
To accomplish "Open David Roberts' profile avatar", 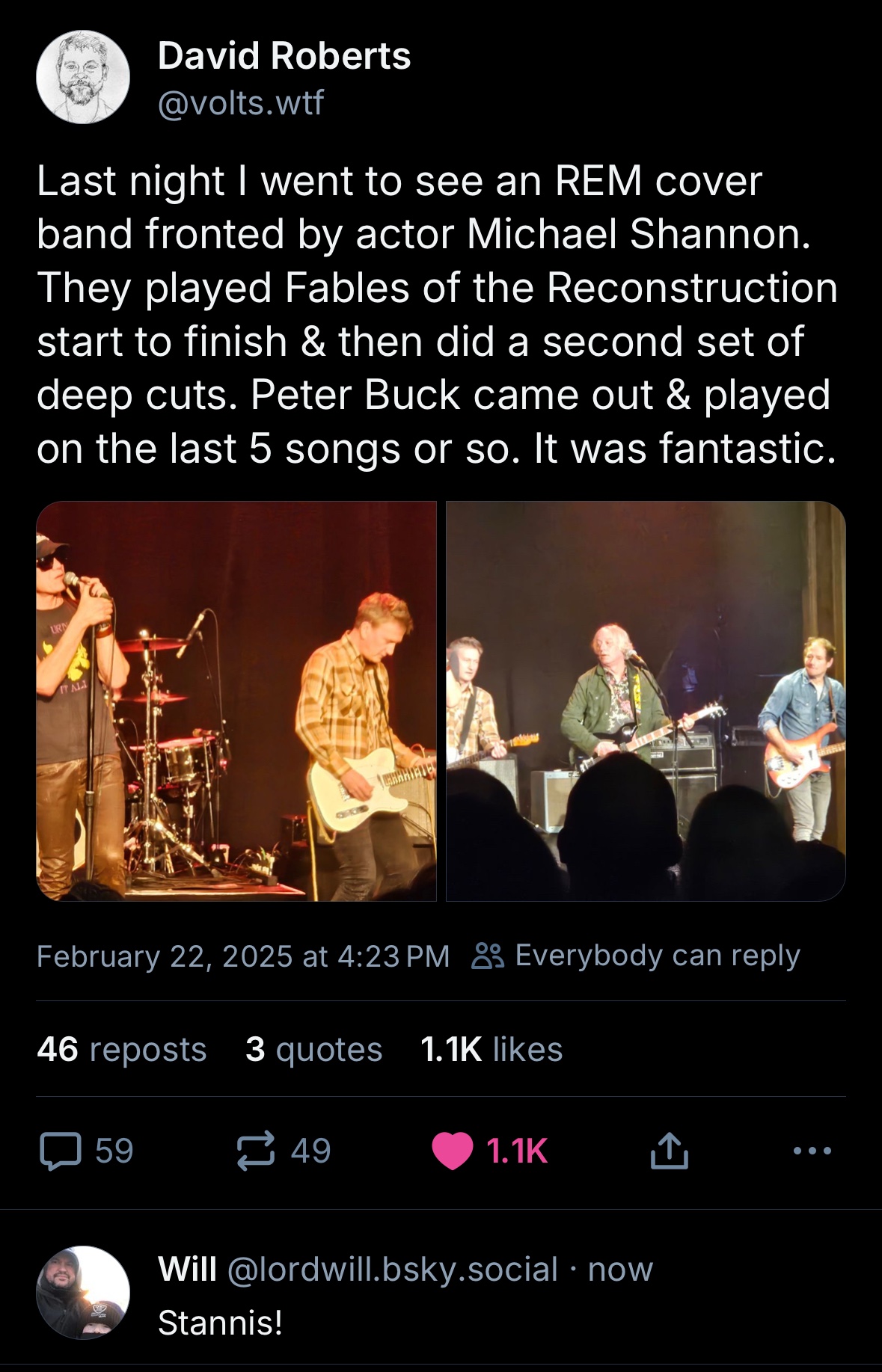I will click(x=83, y=77).
